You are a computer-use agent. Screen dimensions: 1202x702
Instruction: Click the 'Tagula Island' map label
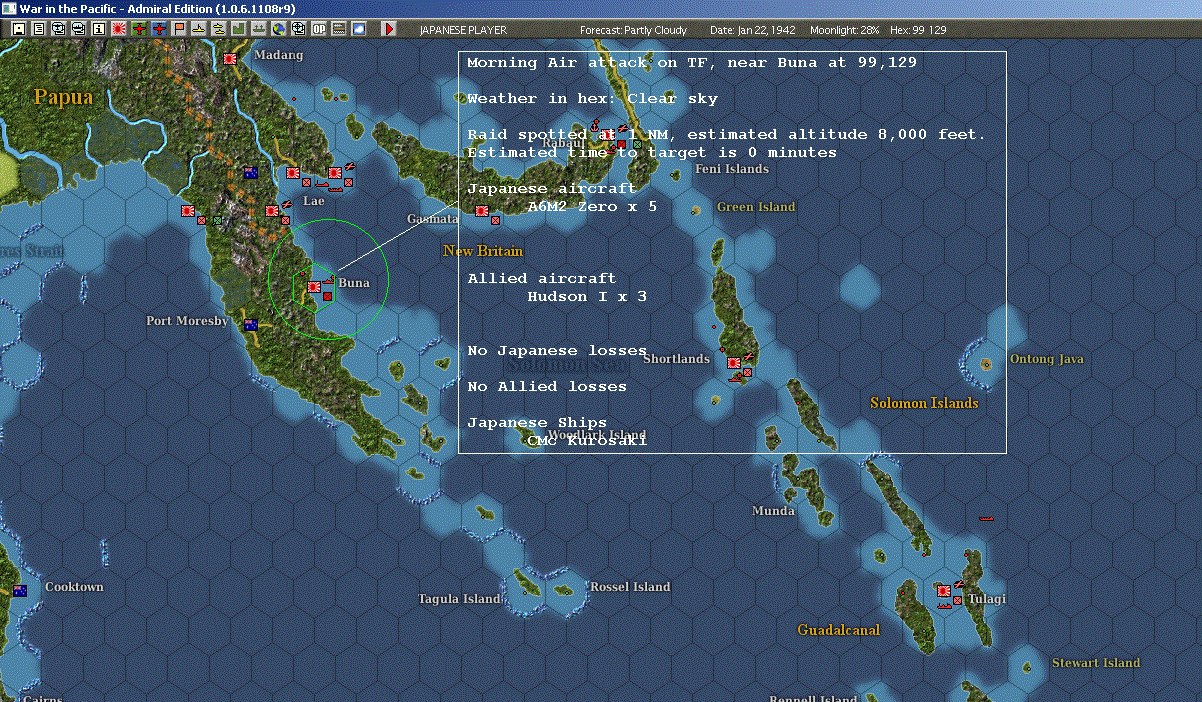(x=459, y=599)
